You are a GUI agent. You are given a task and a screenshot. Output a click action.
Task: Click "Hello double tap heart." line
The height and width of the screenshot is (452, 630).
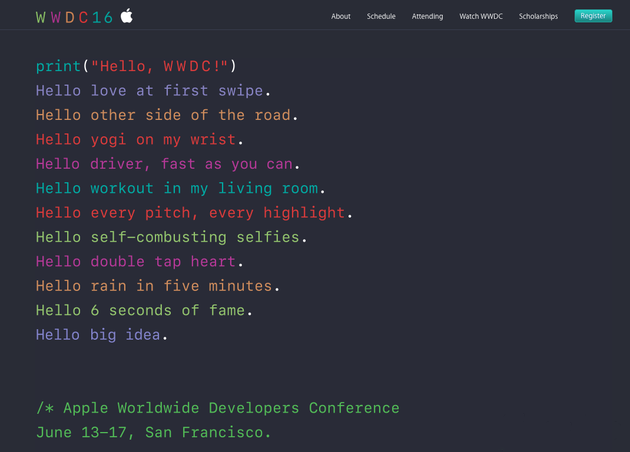[x=139, y=262]
